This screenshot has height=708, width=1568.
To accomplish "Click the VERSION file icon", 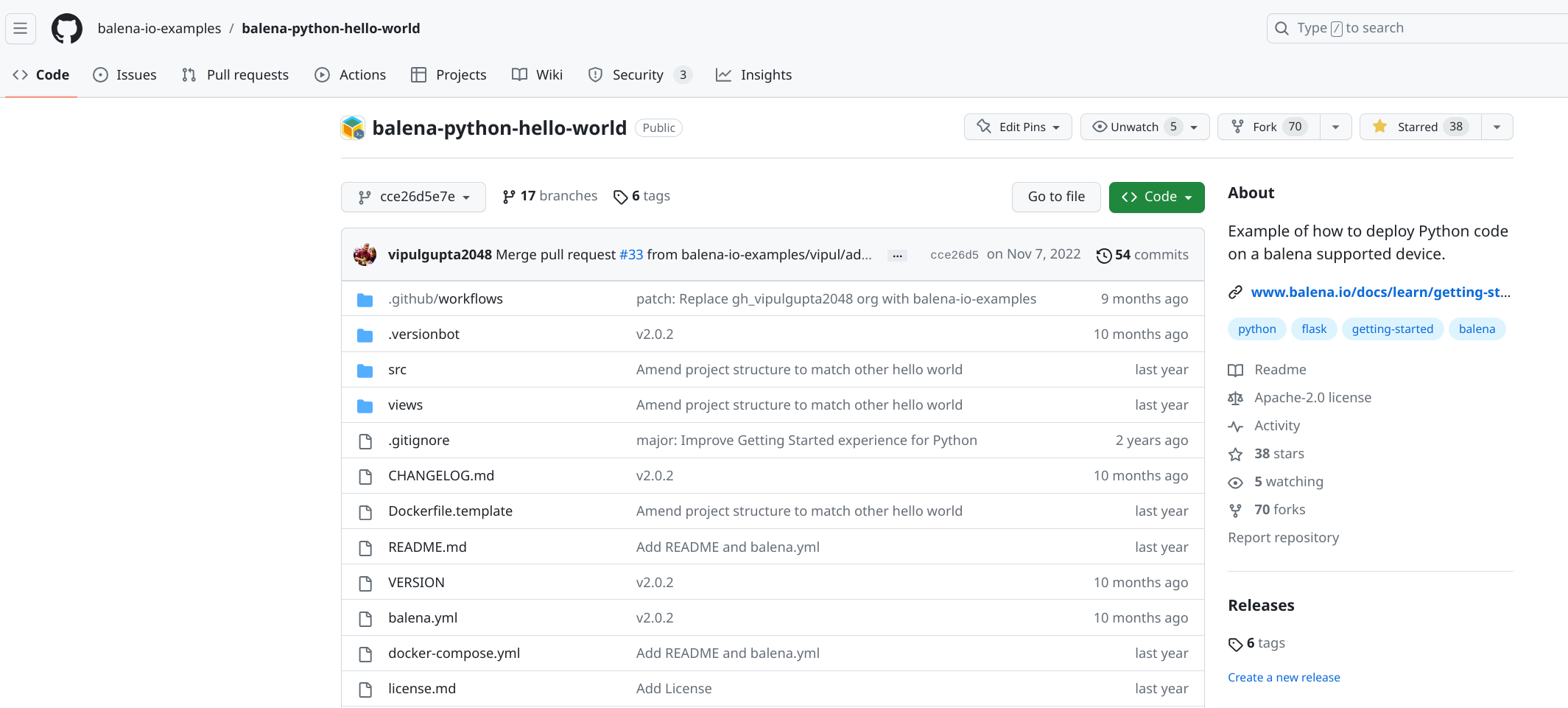I will 365,583.
